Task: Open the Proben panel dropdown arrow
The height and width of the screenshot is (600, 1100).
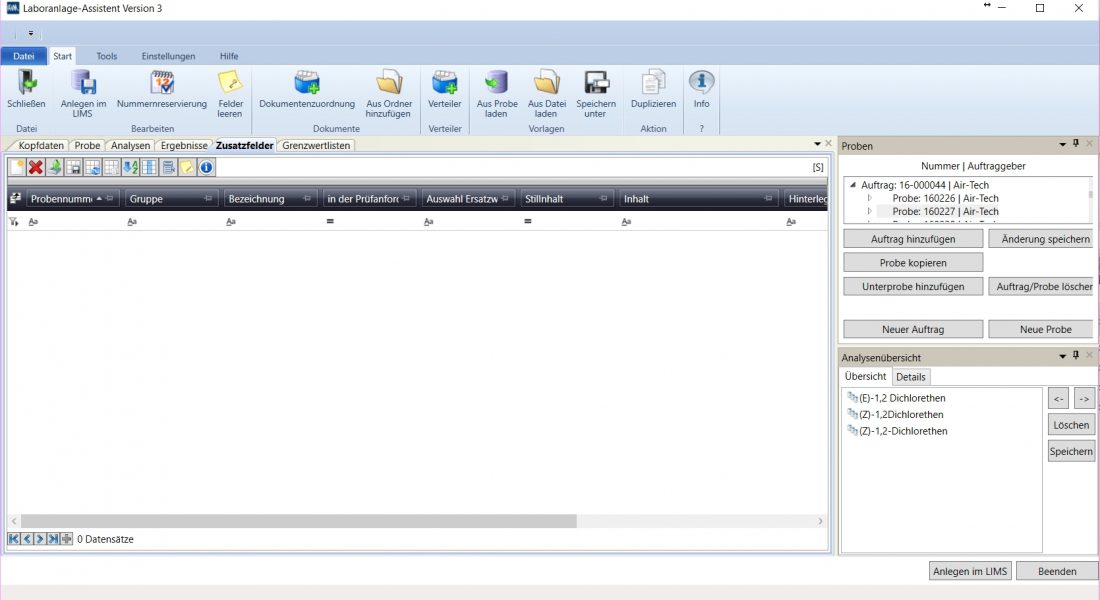Action: click(x=1062, y=145)
